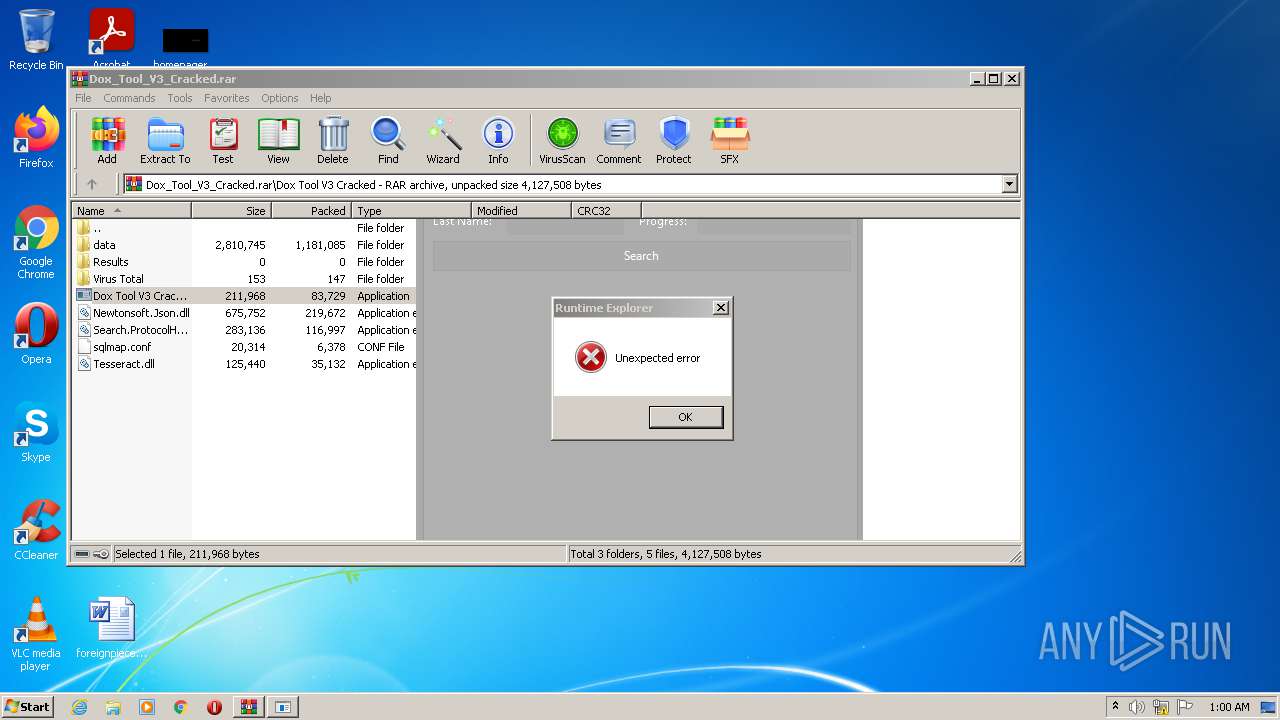Click the Delete trash icon in toolbar
The image size is (1280, 720).
[333, 140]
